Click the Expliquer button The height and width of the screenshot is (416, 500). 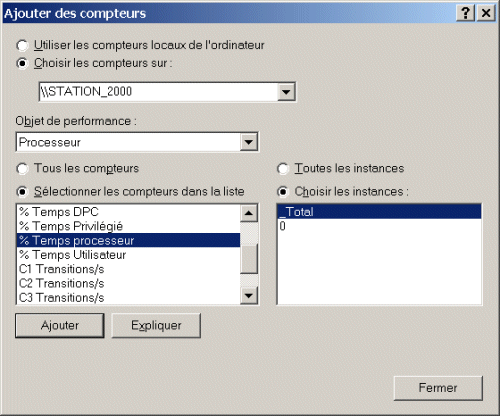(156, 325)
